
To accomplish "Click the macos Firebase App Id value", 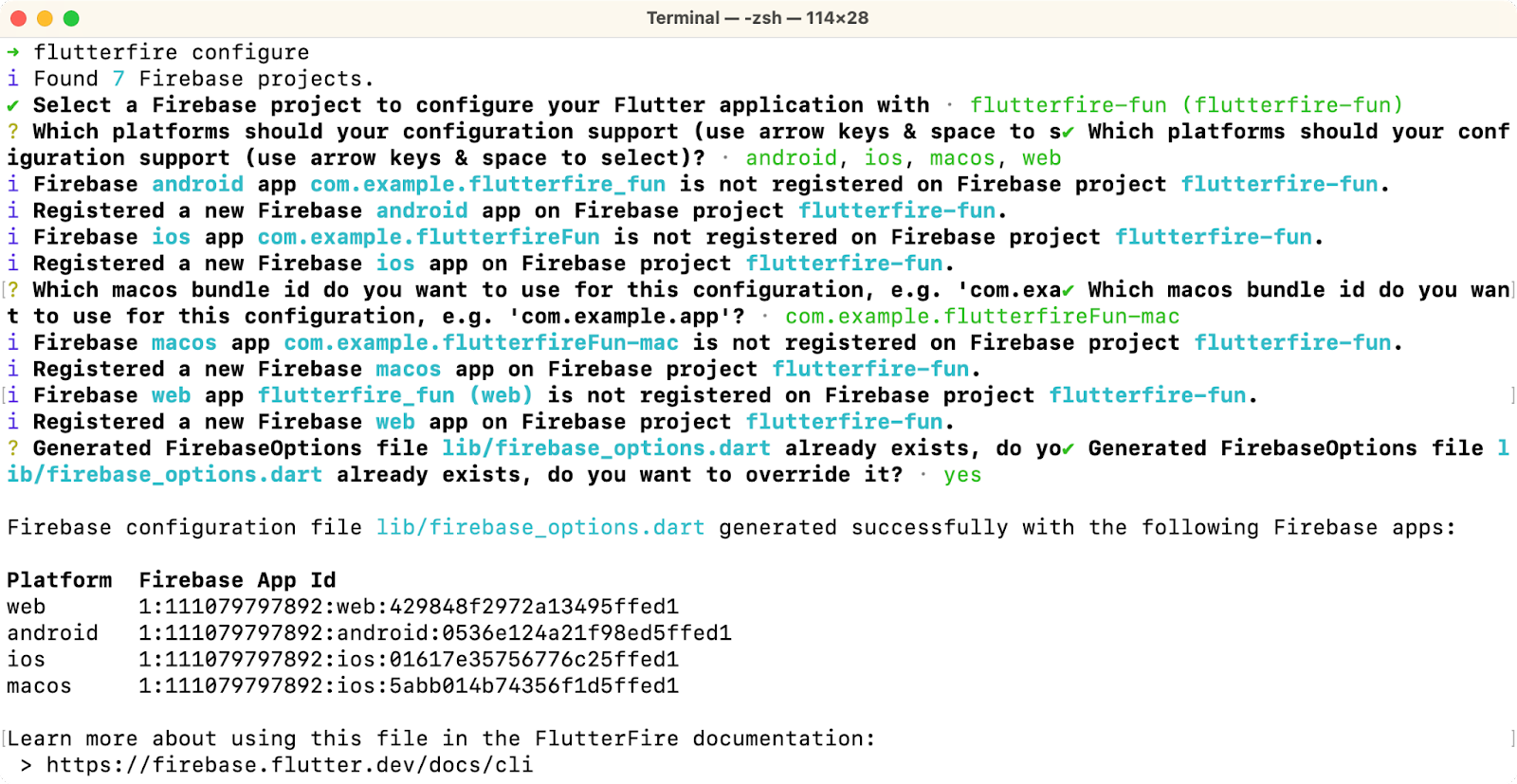I will pyautogui.click(x=409, y=686).
